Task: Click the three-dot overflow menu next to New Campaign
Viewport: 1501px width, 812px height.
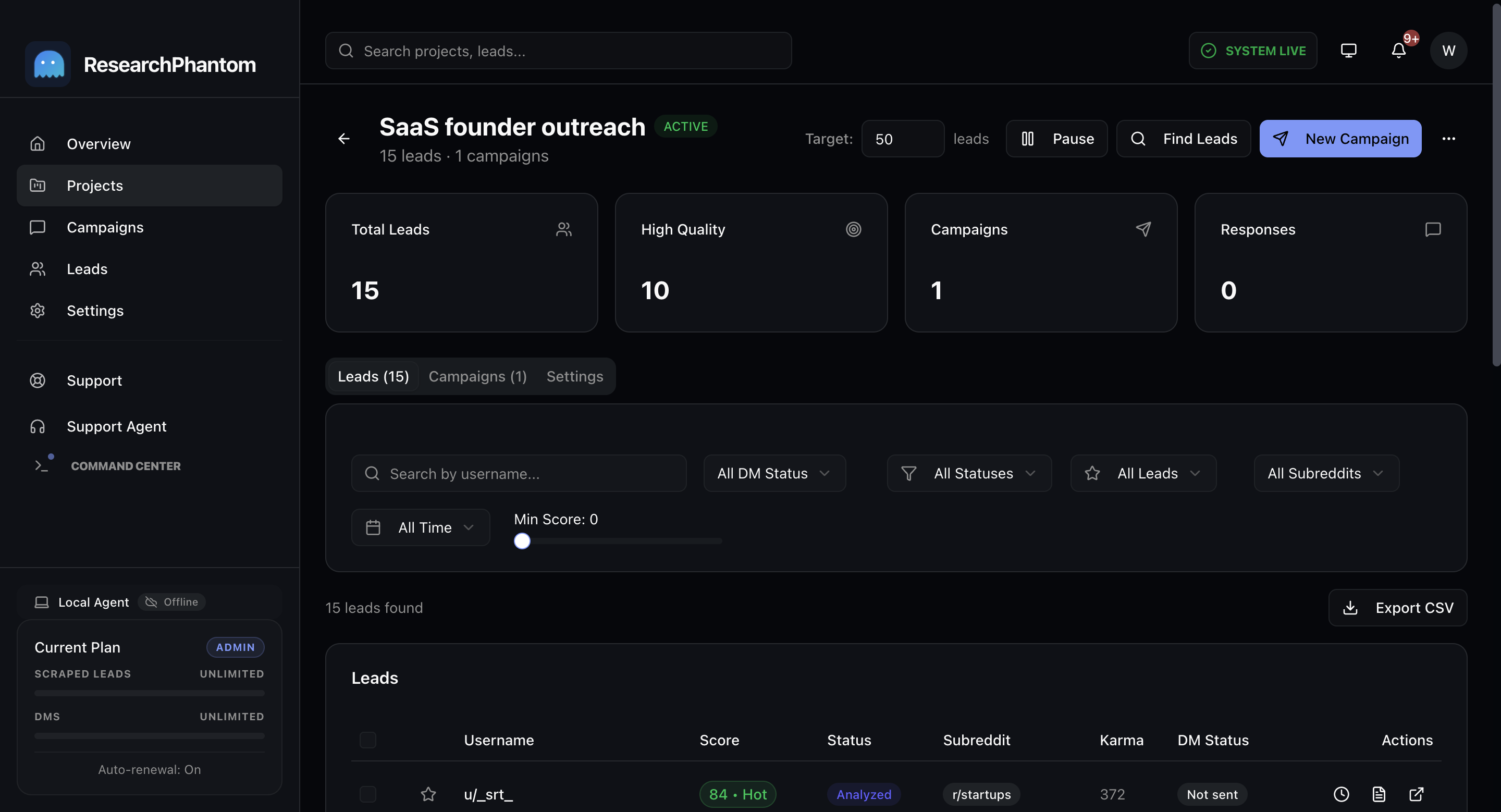Action: pyautogui.click(x=1450, y=139)
